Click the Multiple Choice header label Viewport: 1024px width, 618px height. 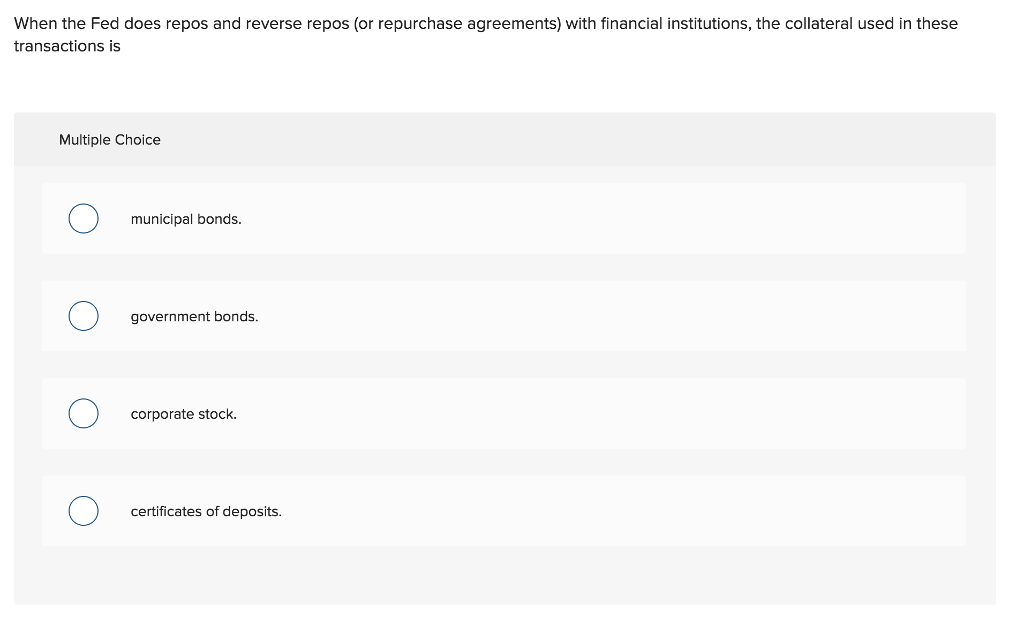click(110, 140)
